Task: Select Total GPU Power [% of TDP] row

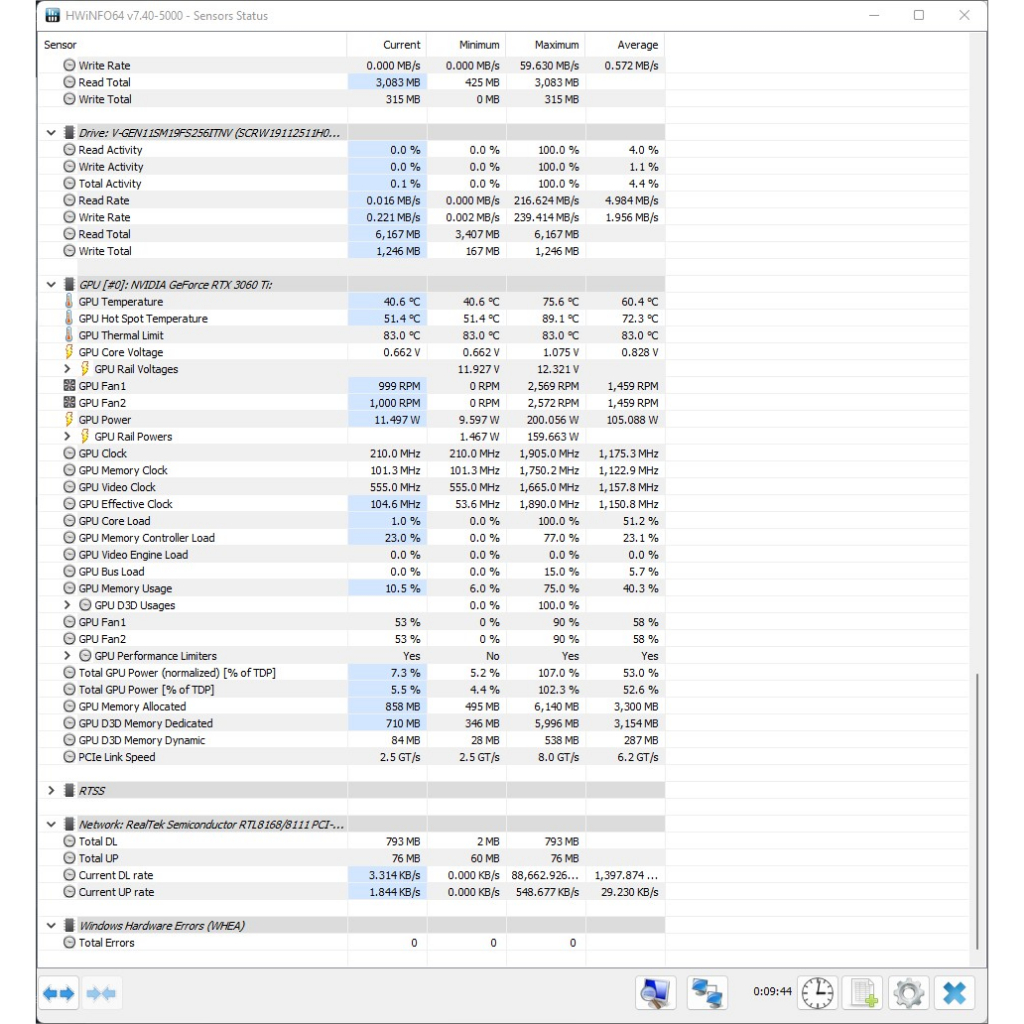Action: (352, 689)
